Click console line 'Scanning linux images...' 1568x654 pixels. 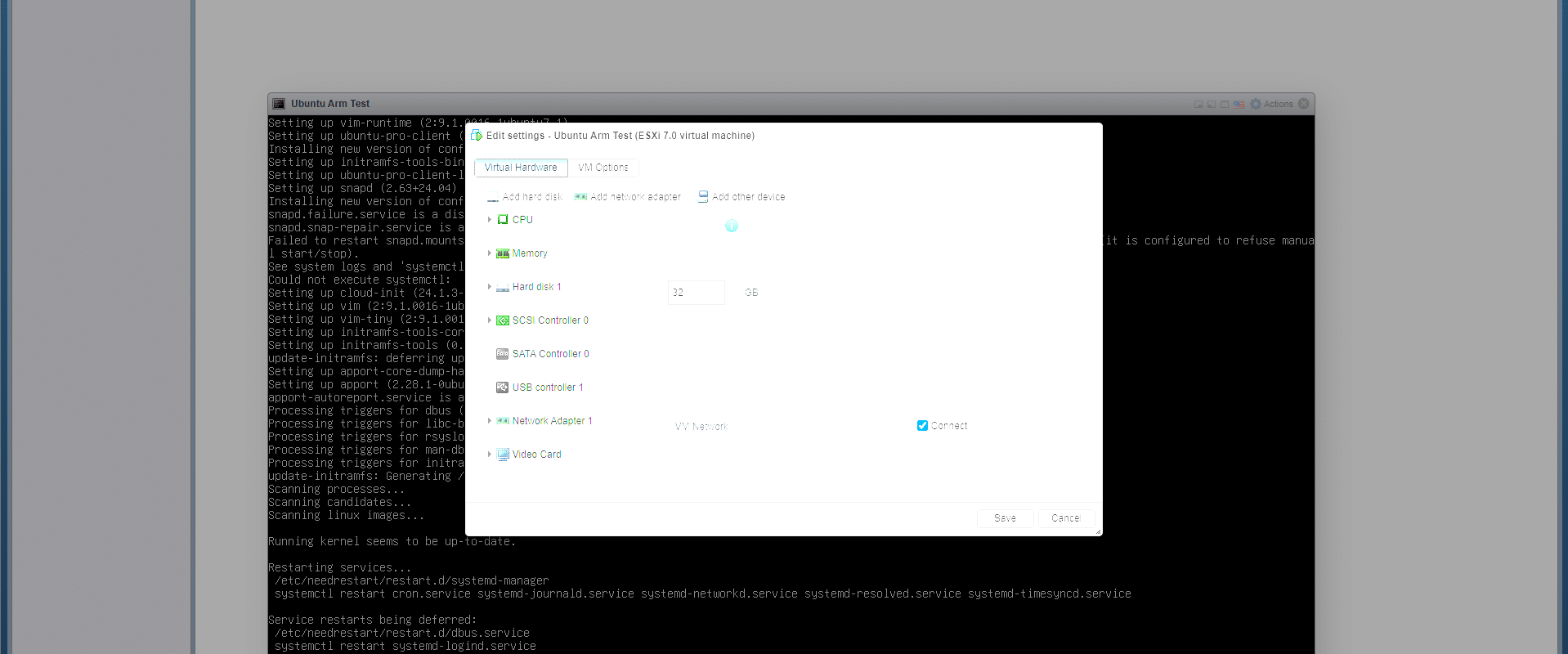tap(347, 516)
